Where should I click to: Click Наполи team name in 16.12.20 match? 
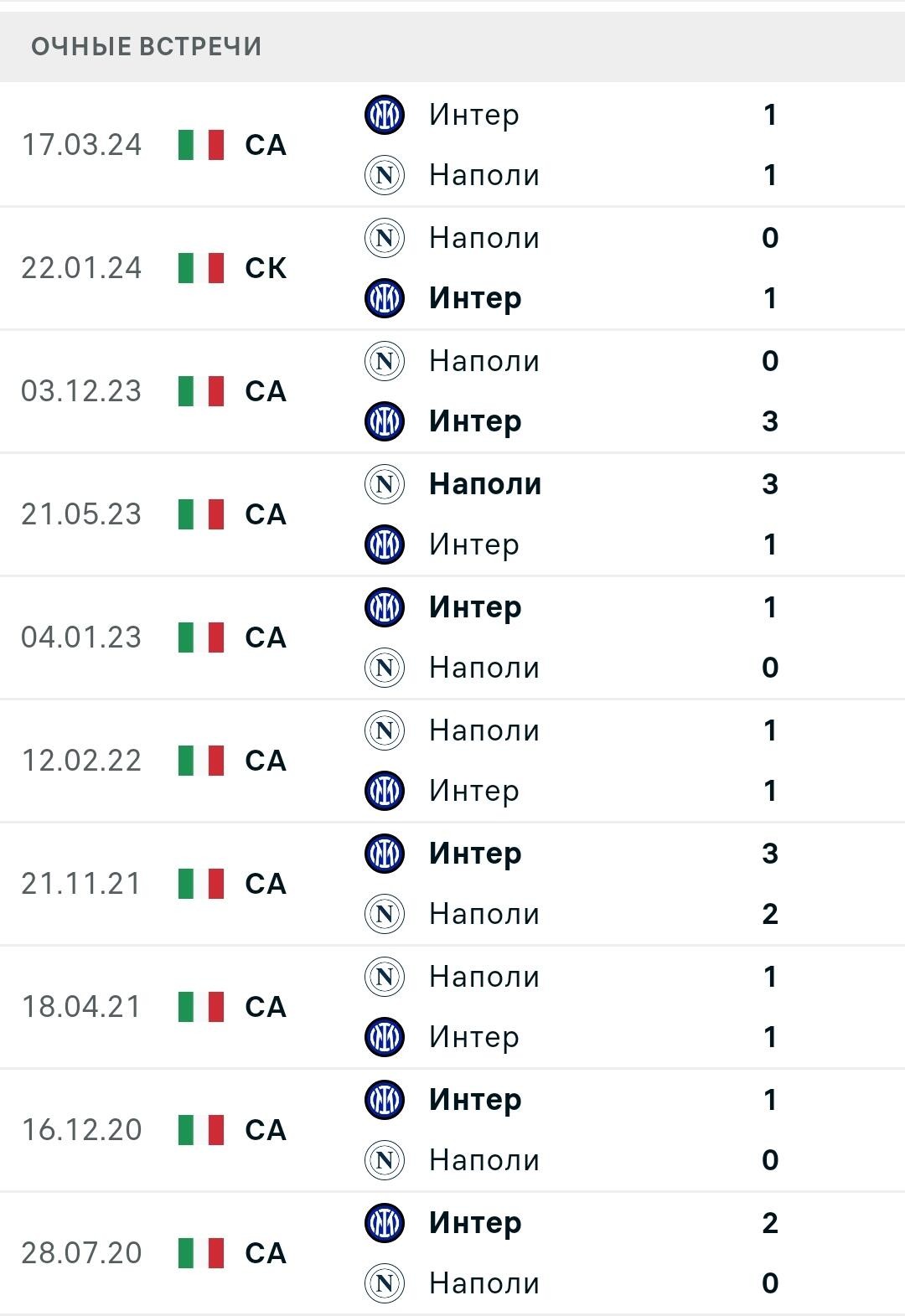[x=484, y=1160]
